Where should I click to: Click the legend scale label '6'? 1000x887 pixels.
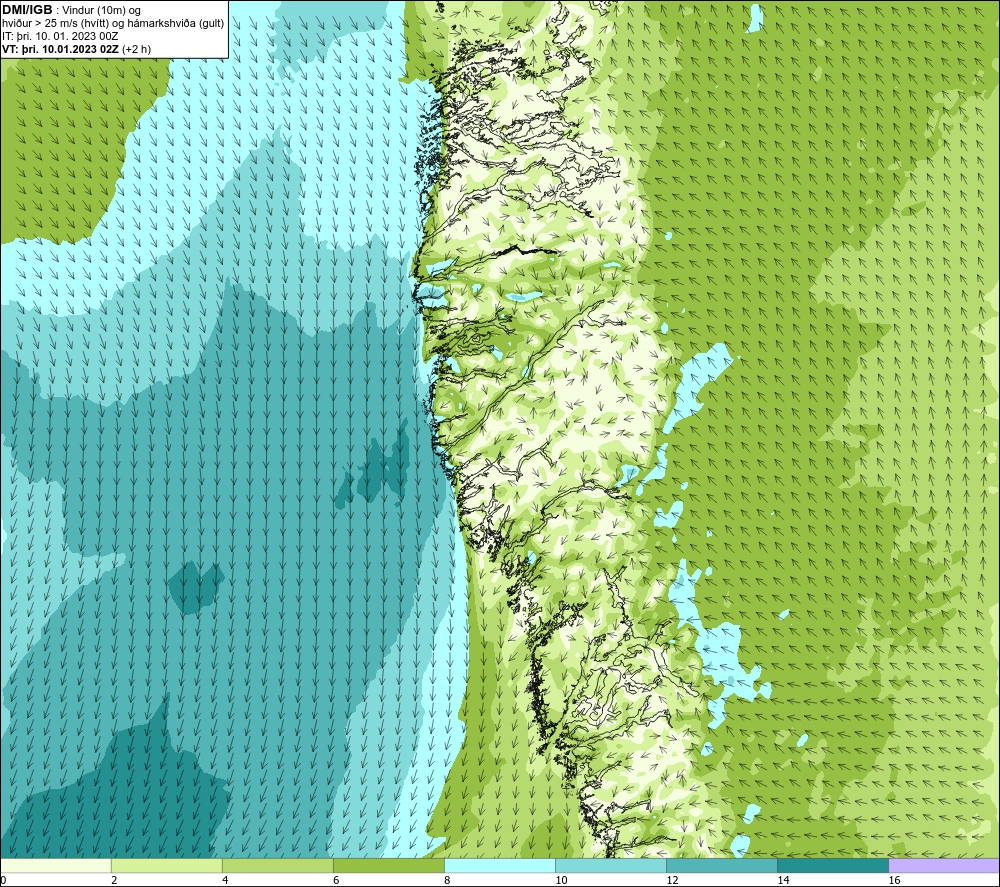pyautogui.click(x=336, y=880)
